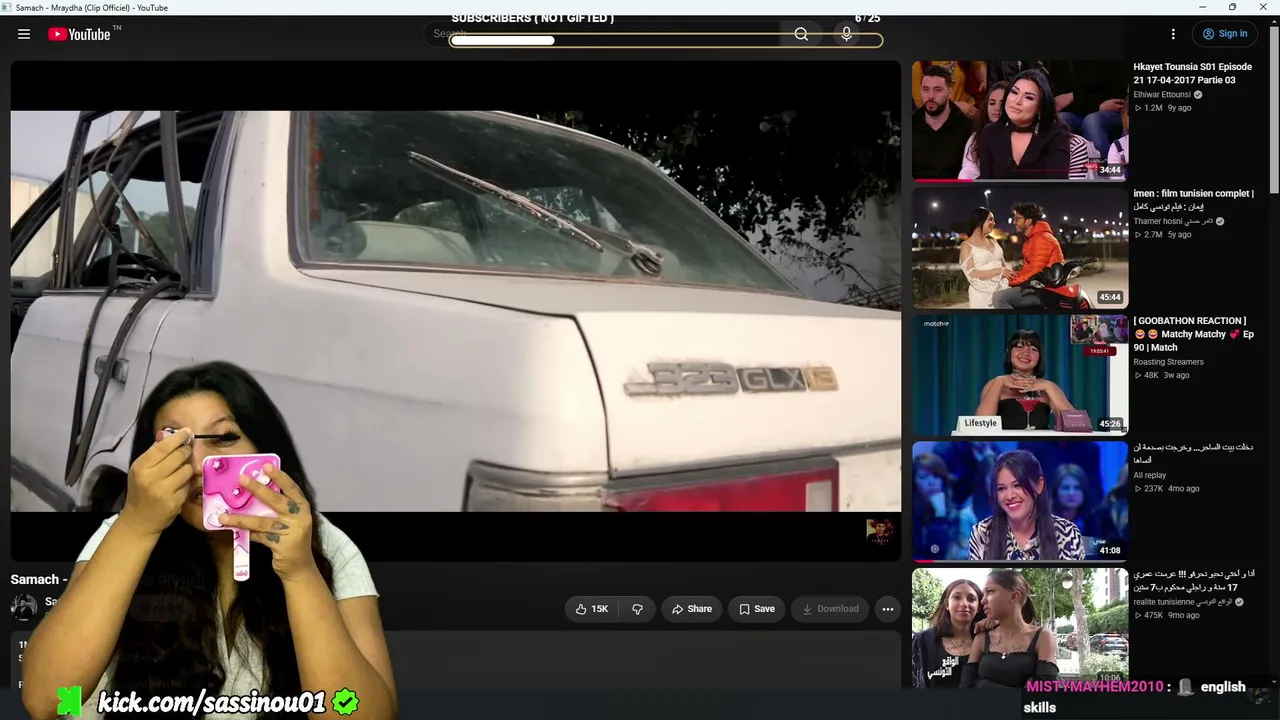Click the Samach music video player
This screenshot has width=1280, height=720.
pos(456,311)
